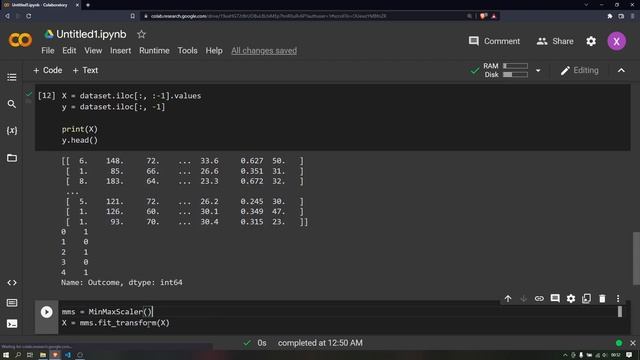Viewport: 640px width, 360px height.
Task: Open the cell editor settings gear
Action: point(571,299)
